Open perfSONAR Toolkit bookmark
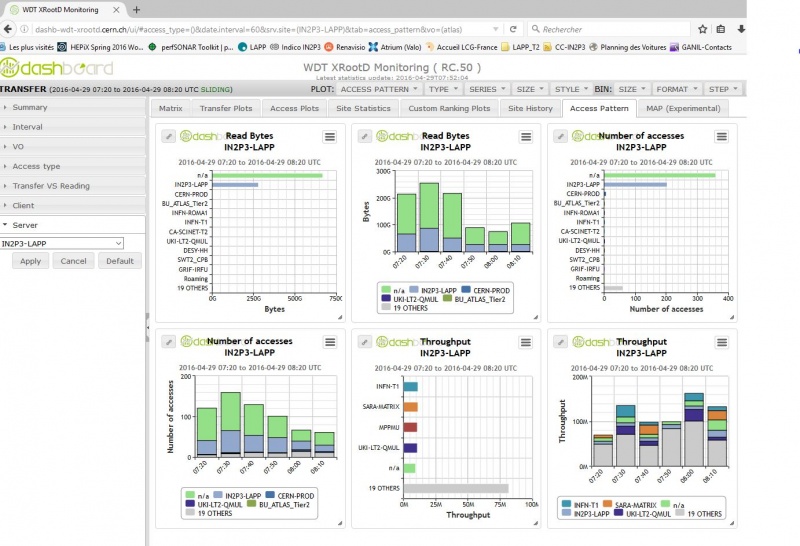This screenshot has height=546, width=800. [191, 47]
